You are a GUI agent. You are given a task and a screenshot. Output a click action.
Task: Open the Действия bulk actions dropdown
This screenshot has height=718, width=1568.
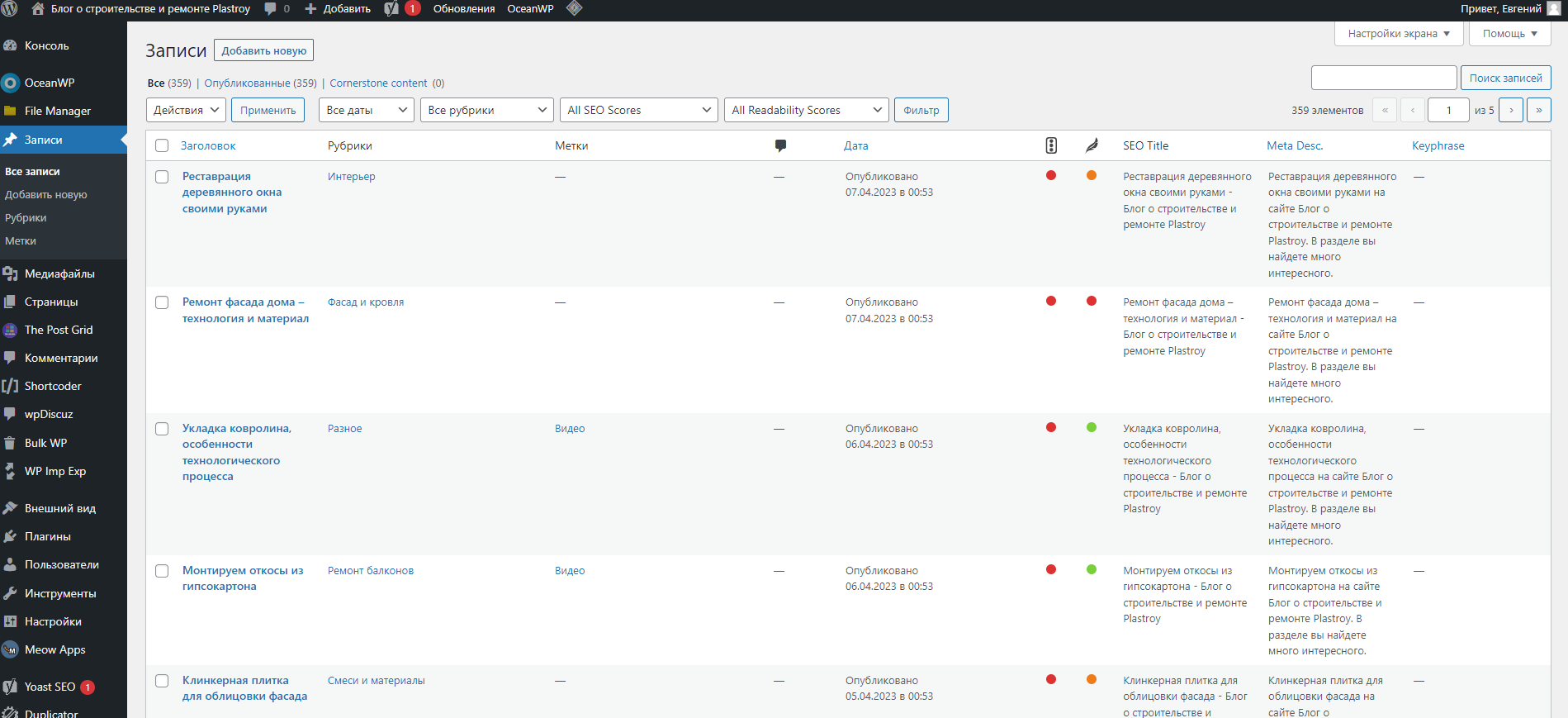point(186,110)
